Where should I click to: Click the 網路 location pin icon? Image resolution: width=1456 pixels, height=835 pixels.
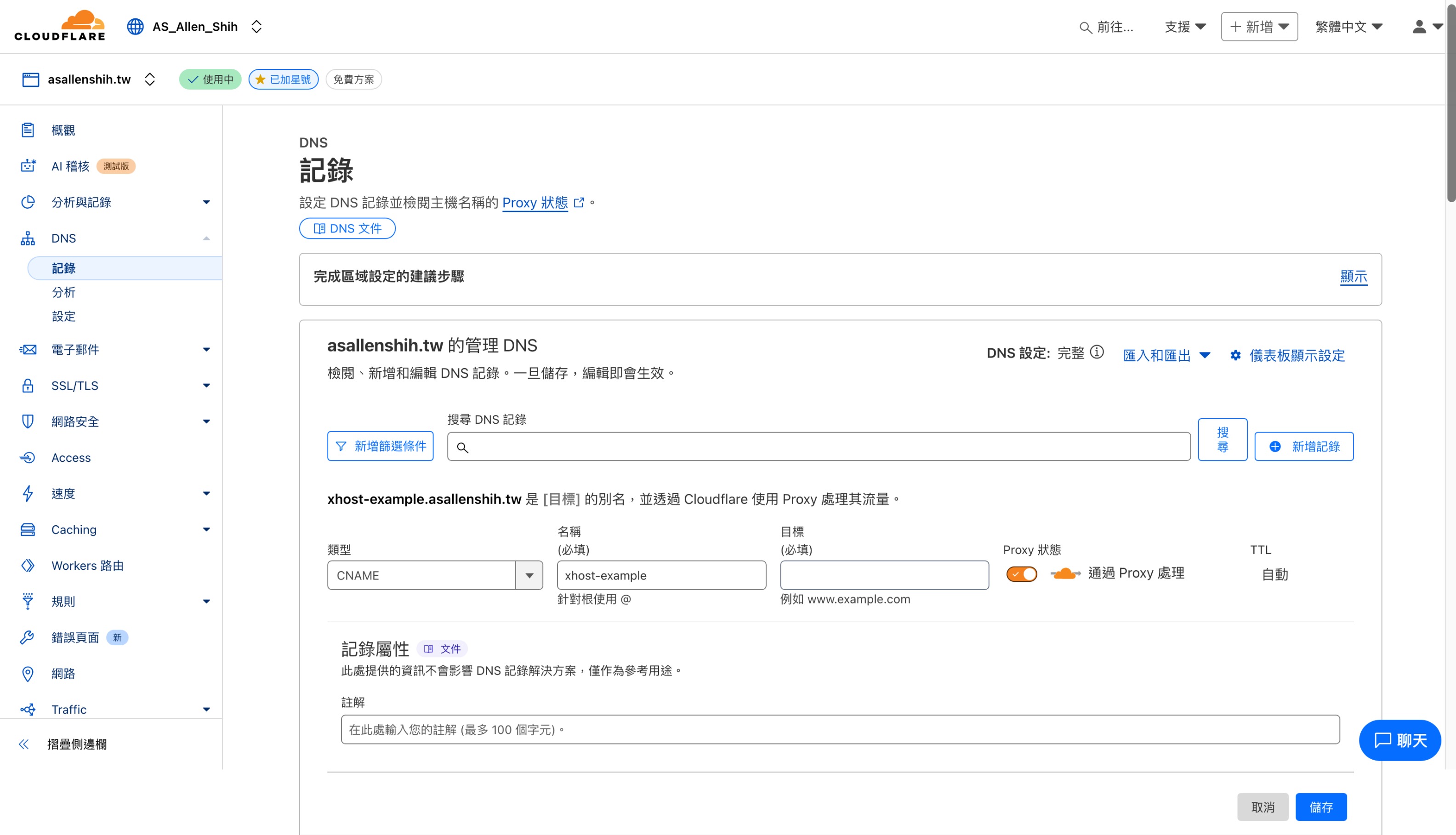point(28,674)
